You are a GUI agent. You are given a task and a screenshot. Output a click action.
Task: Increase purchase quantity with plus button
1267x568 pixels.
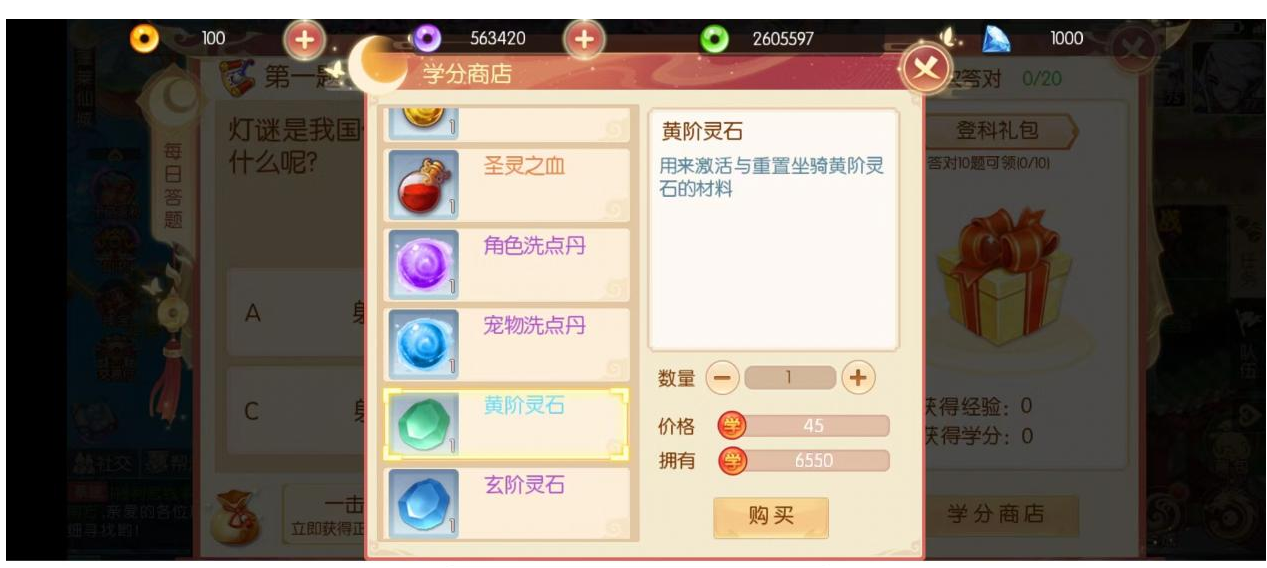857,378
